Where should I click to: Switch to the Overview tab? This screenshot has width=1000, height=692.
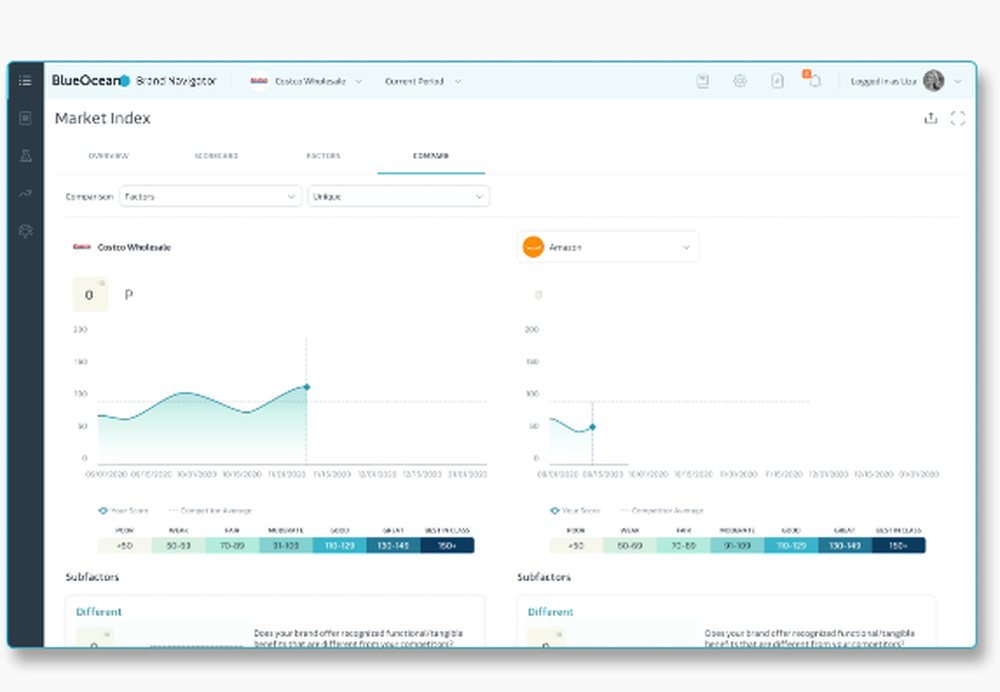click(x=108, y=156)
